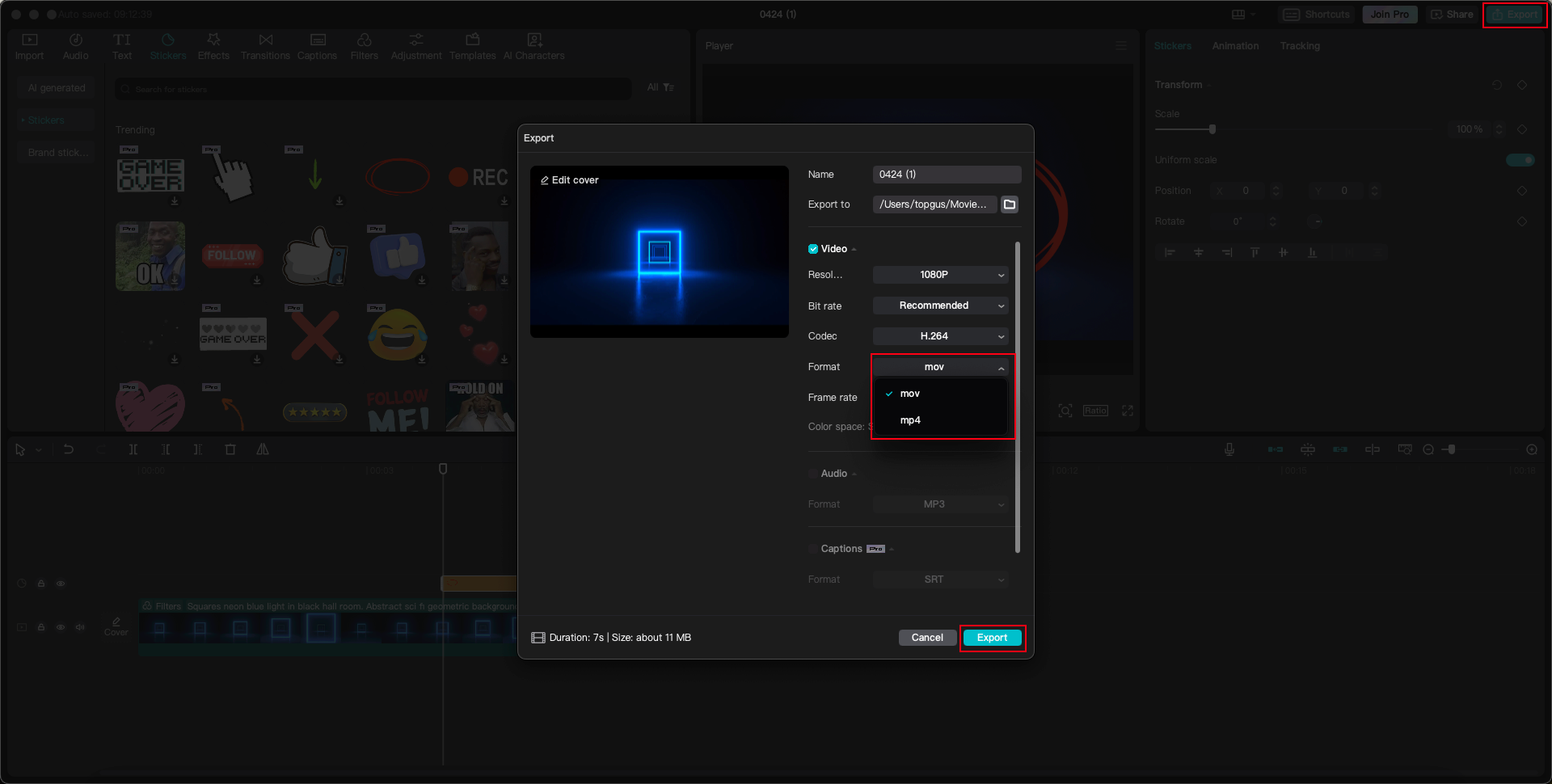This screenshot has width=1552, height=784.
Task: Enable the Audio export checkbox
Action: point(813,474)
